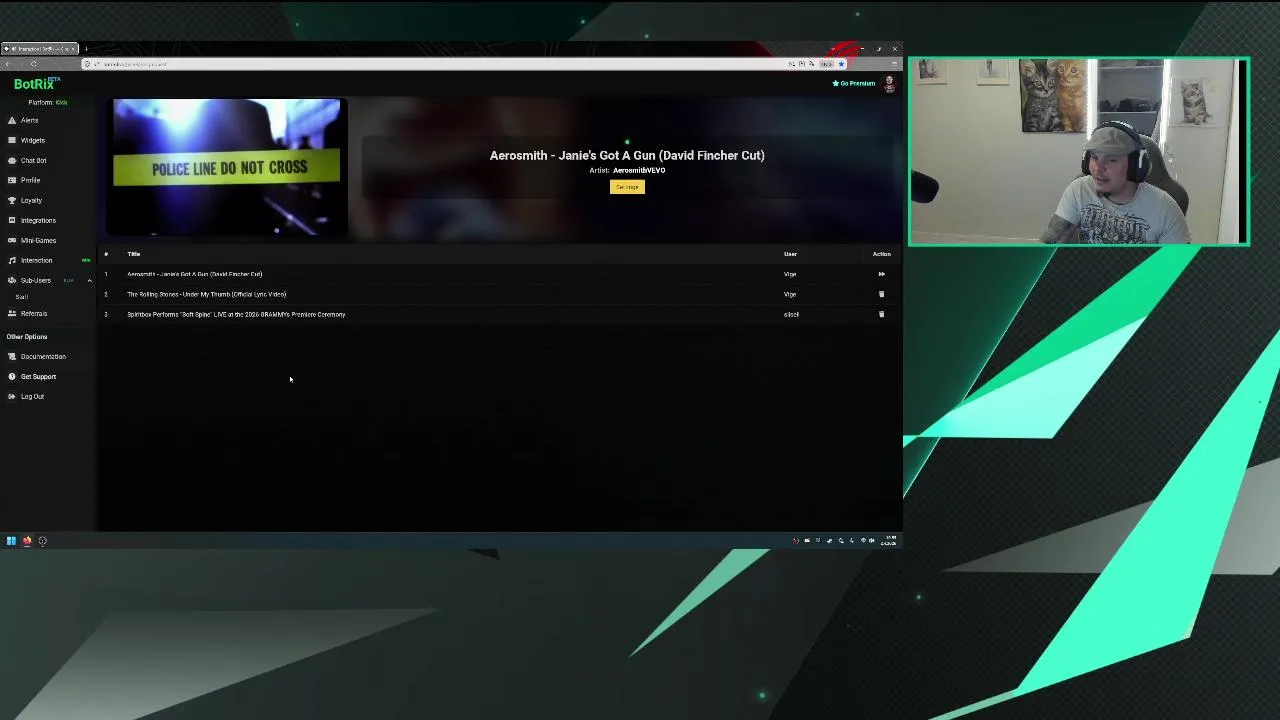The width and height of the screenshot is (1280, 720).
Task: Open the Loyalty trophy icon
Action: (11, 200)
